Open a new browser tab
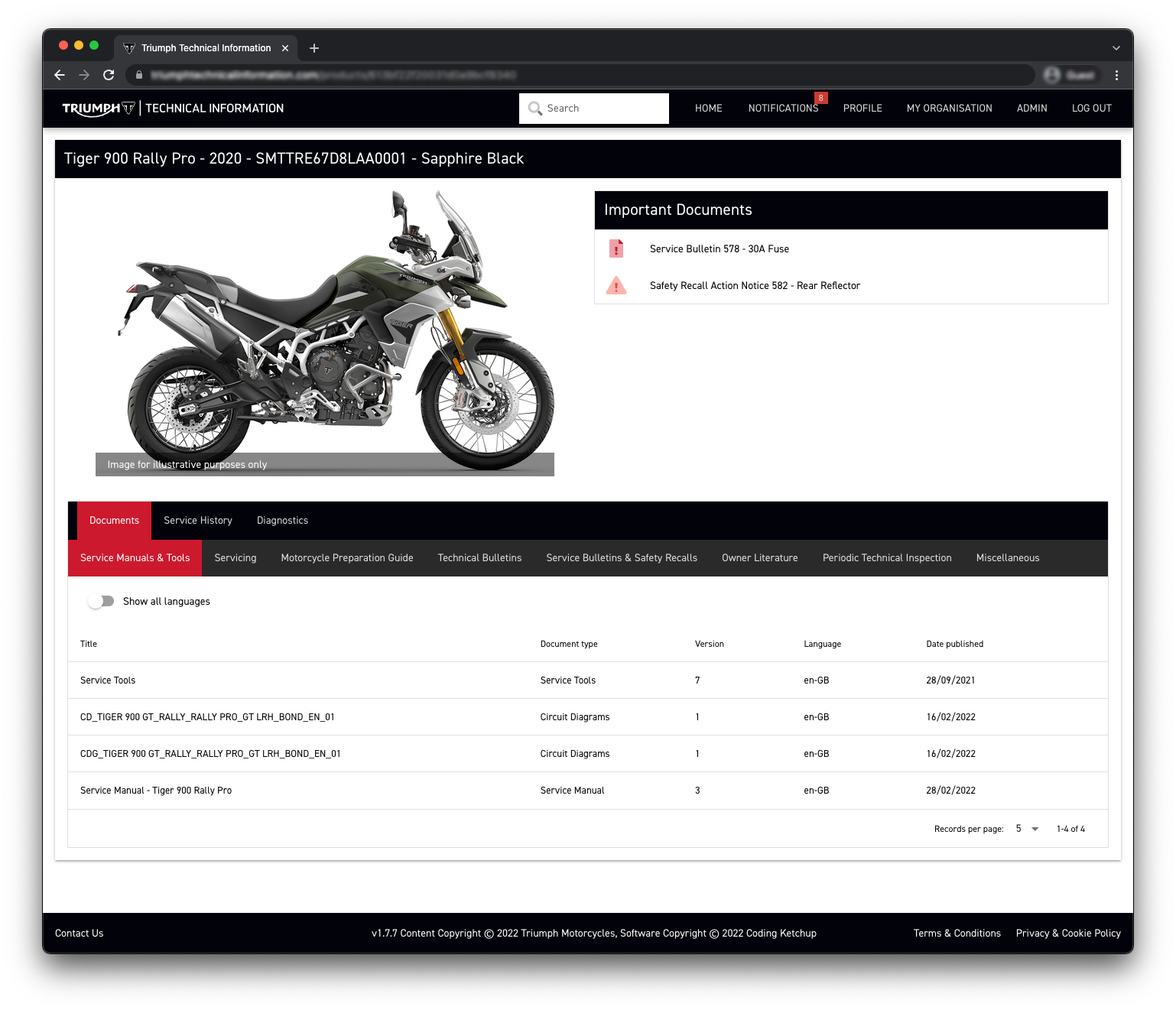 coord(314,48)
